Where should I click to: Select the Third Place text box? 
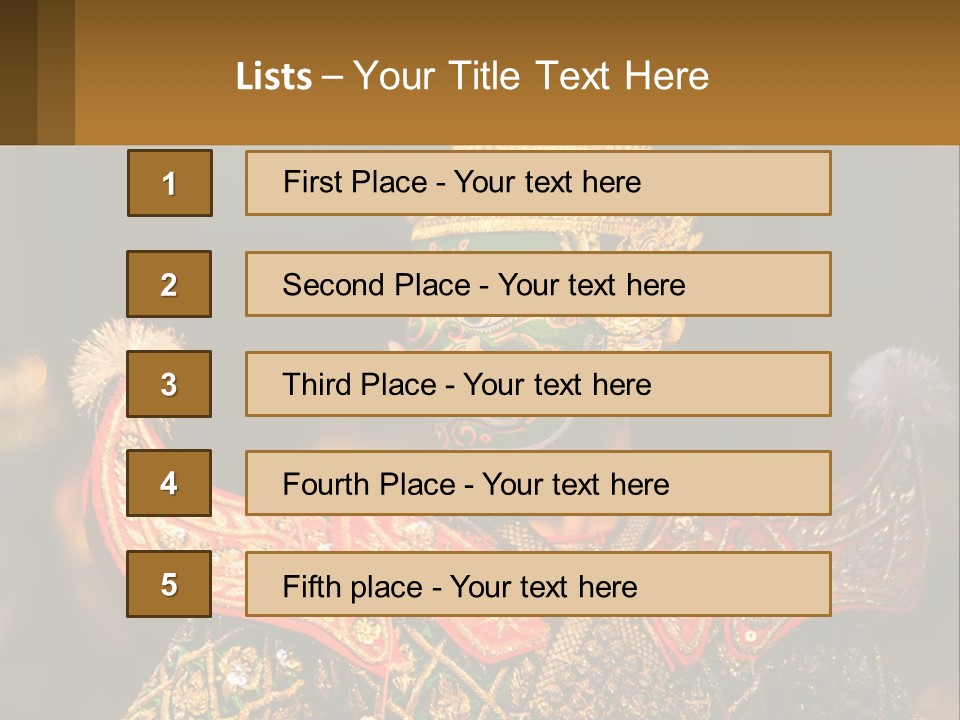pyautogui.click(x=538, y=384)
